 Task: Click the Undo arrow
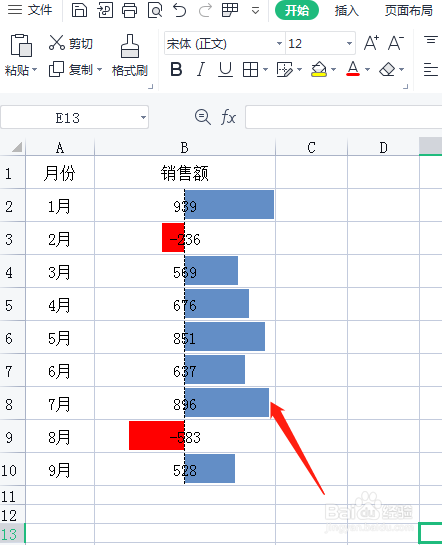click(x=180, y=10)
